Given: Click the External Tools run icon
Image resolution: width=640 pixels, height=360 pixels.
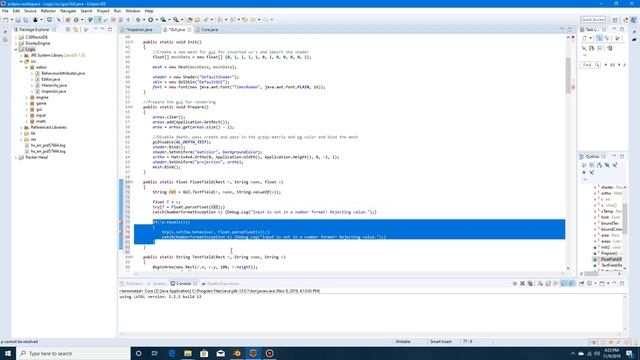Looking at the screenshot, I should (176, 20).
